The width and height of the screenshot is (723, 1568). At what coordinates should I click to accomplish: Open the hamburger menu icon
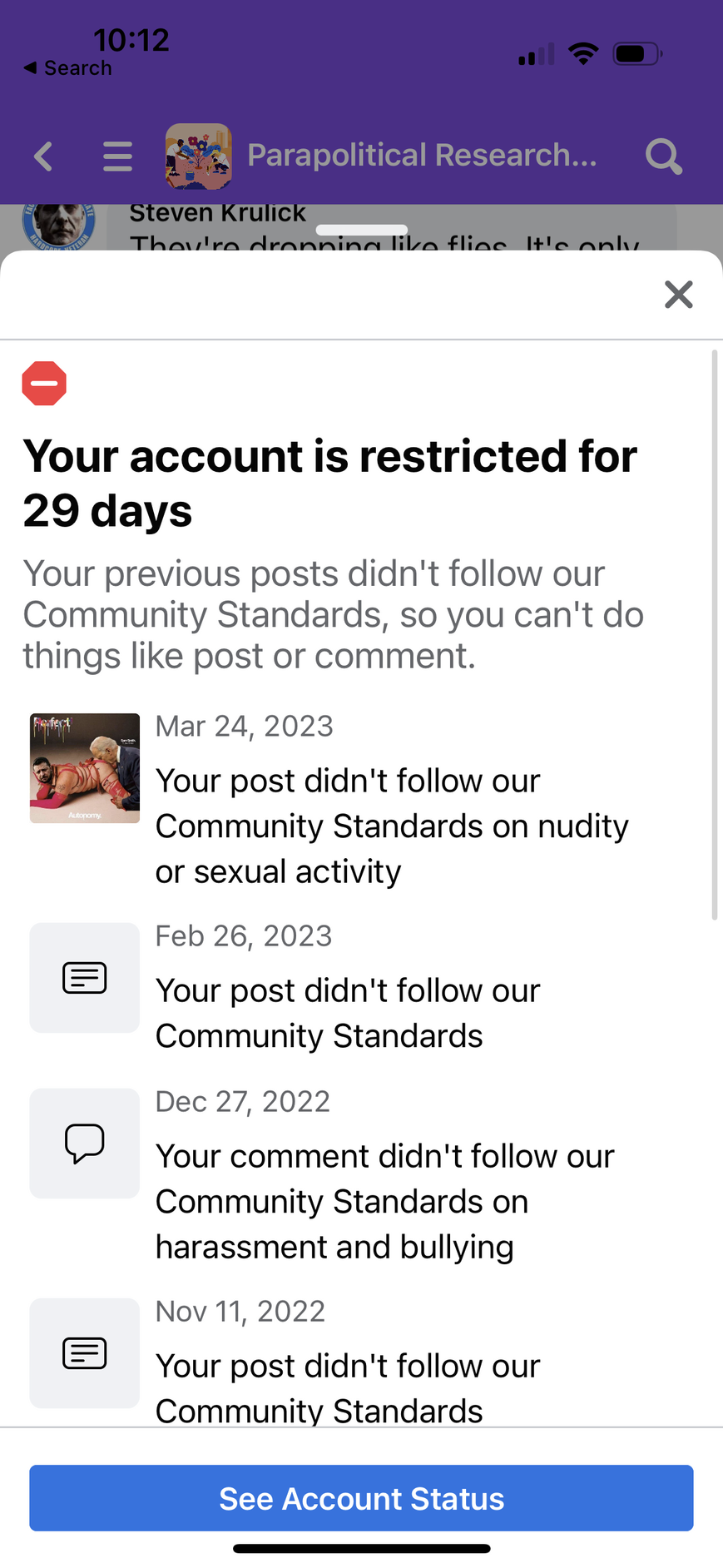pyautogui.click(x=117, y=156)
